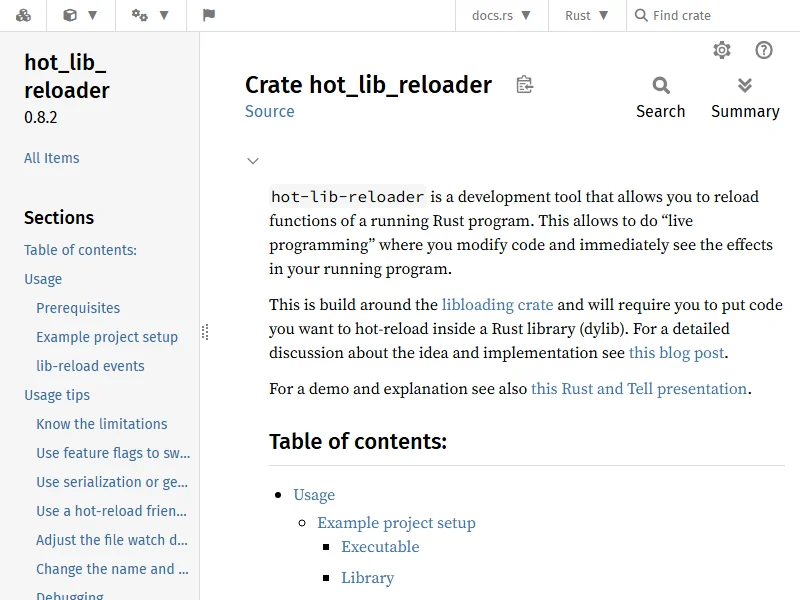Open the crate package dropdown menu
Image resolution: width=800 pixels, height=600 pixels.
click(x=80, y=16)
